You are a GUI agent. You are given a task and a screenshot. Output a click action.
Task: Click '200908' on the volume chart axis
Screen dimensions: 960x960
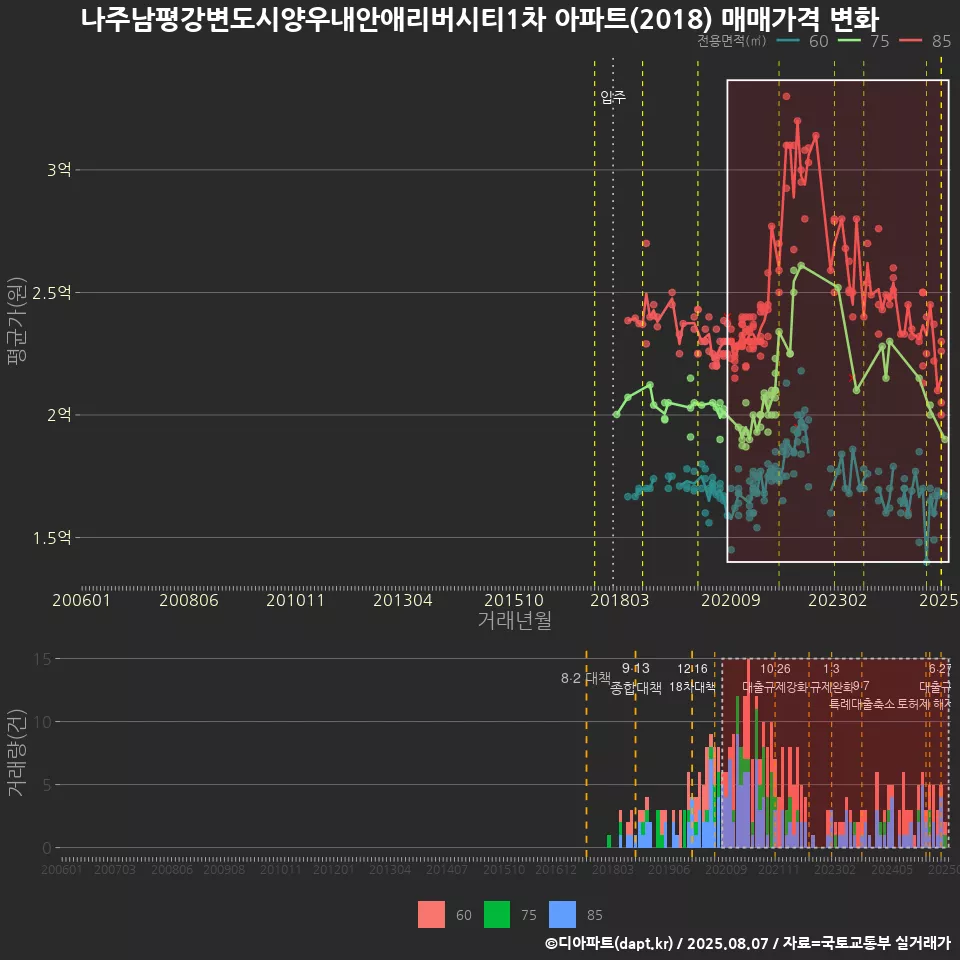[224, 869]
